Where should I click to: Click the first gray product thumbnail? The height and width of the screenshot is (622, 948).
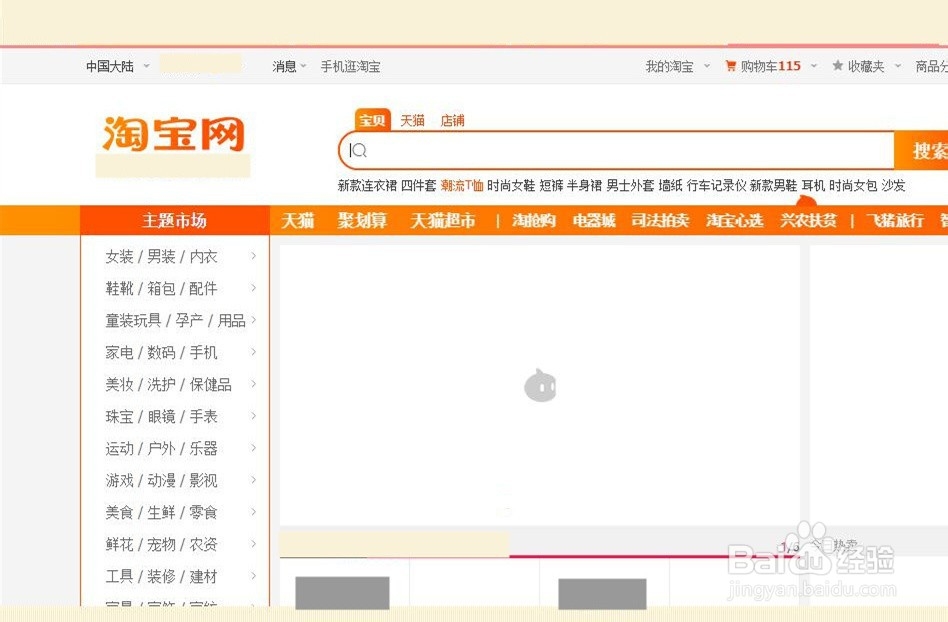point(342,592)
